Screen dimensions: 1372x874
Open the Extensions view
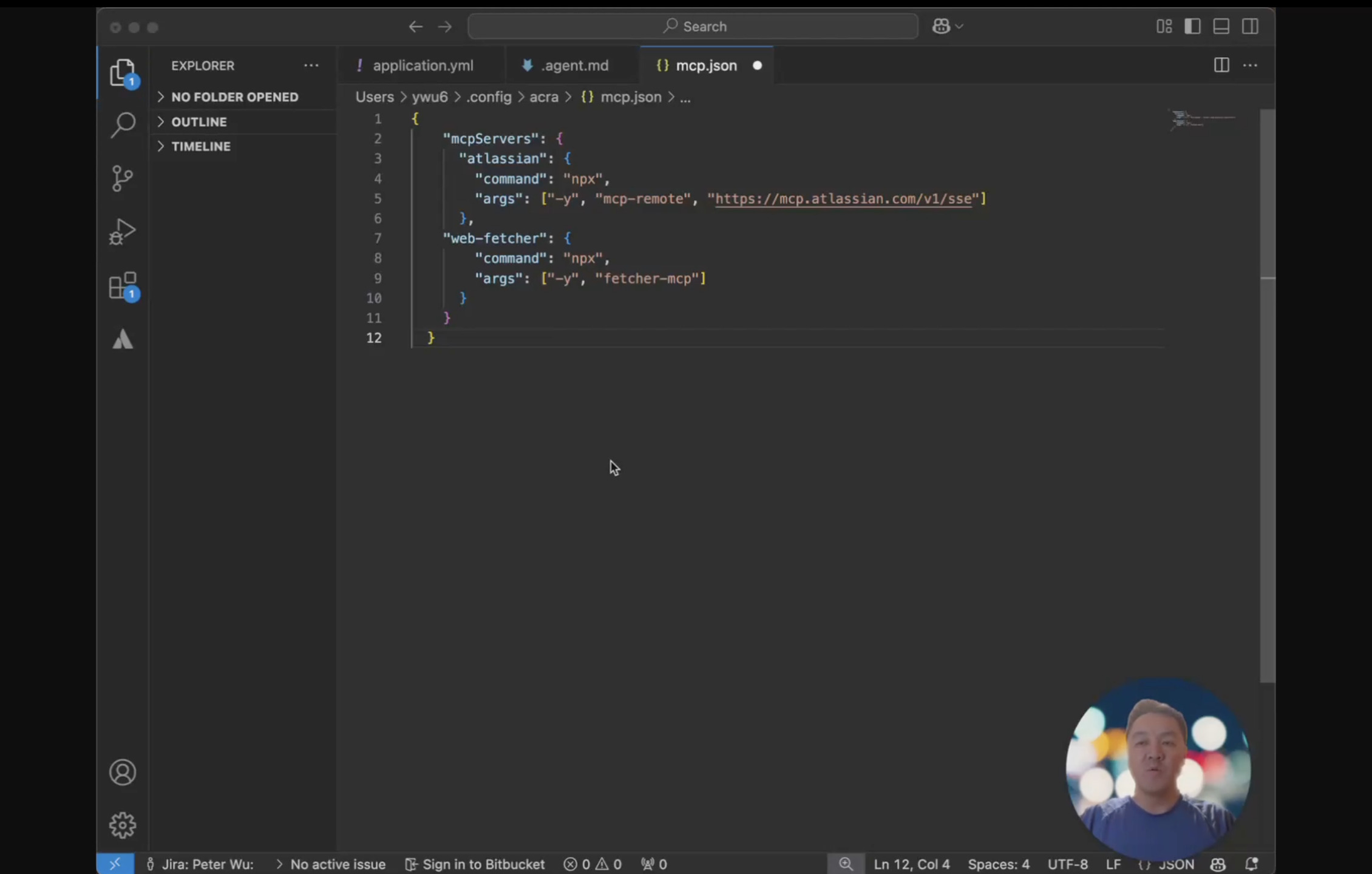click(x=123, y=285)
